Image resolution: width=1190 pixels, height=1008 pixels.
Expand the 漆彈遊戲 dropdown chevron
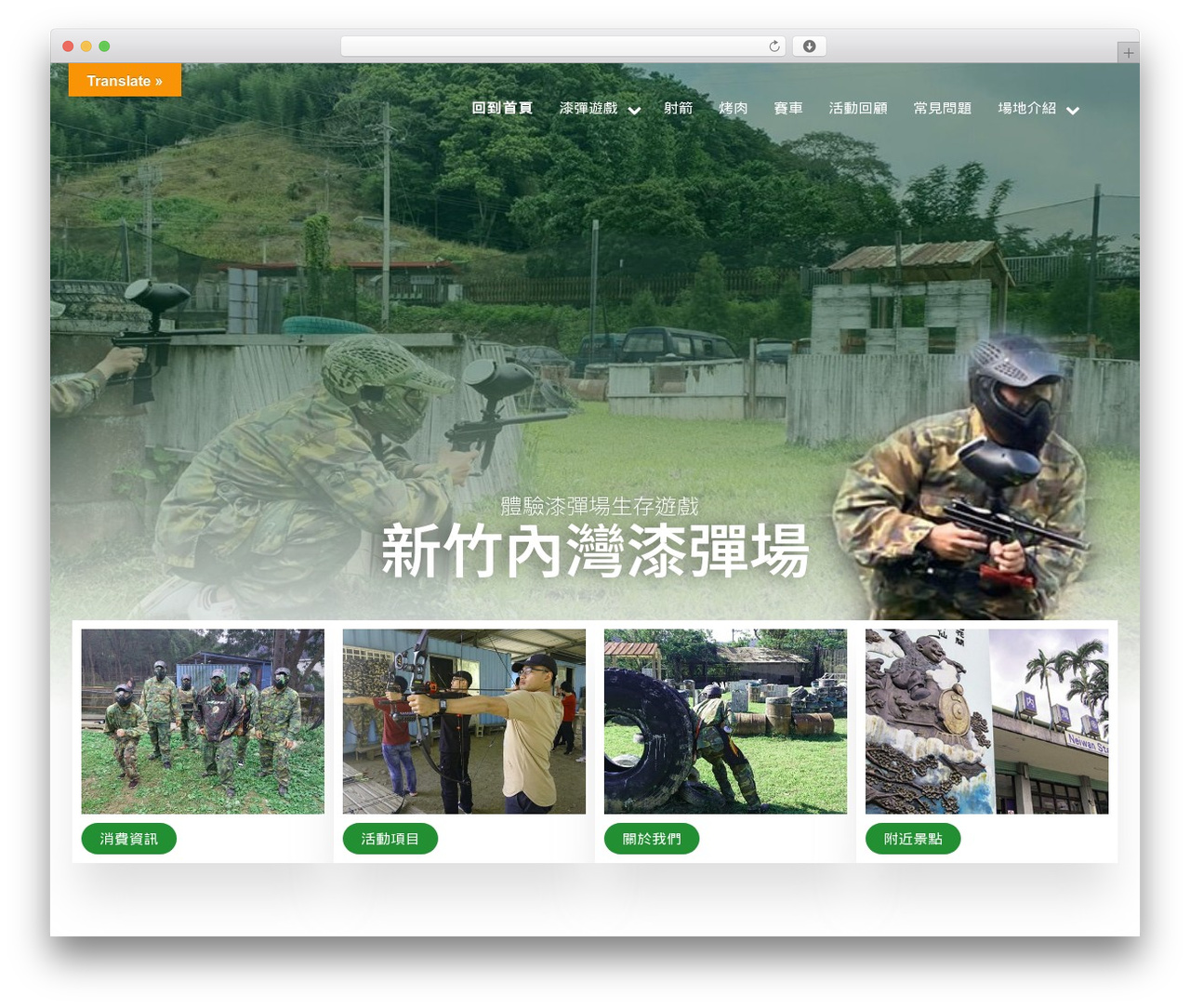[x=634, y=110]
